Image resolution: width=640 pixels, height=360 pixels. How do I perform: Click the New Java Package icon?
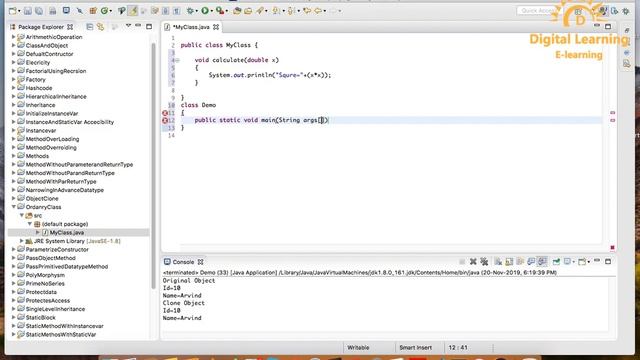click(x=93, y=11)
